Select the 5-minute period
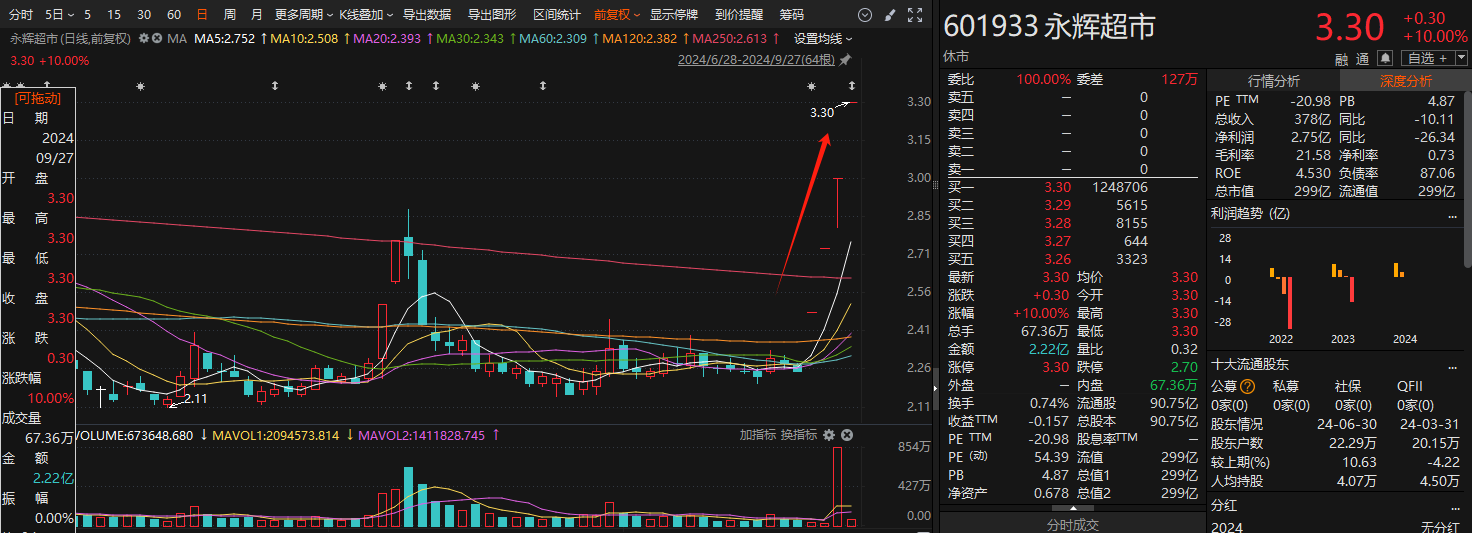The image size is (1472, 533). [x=88, y=15]
